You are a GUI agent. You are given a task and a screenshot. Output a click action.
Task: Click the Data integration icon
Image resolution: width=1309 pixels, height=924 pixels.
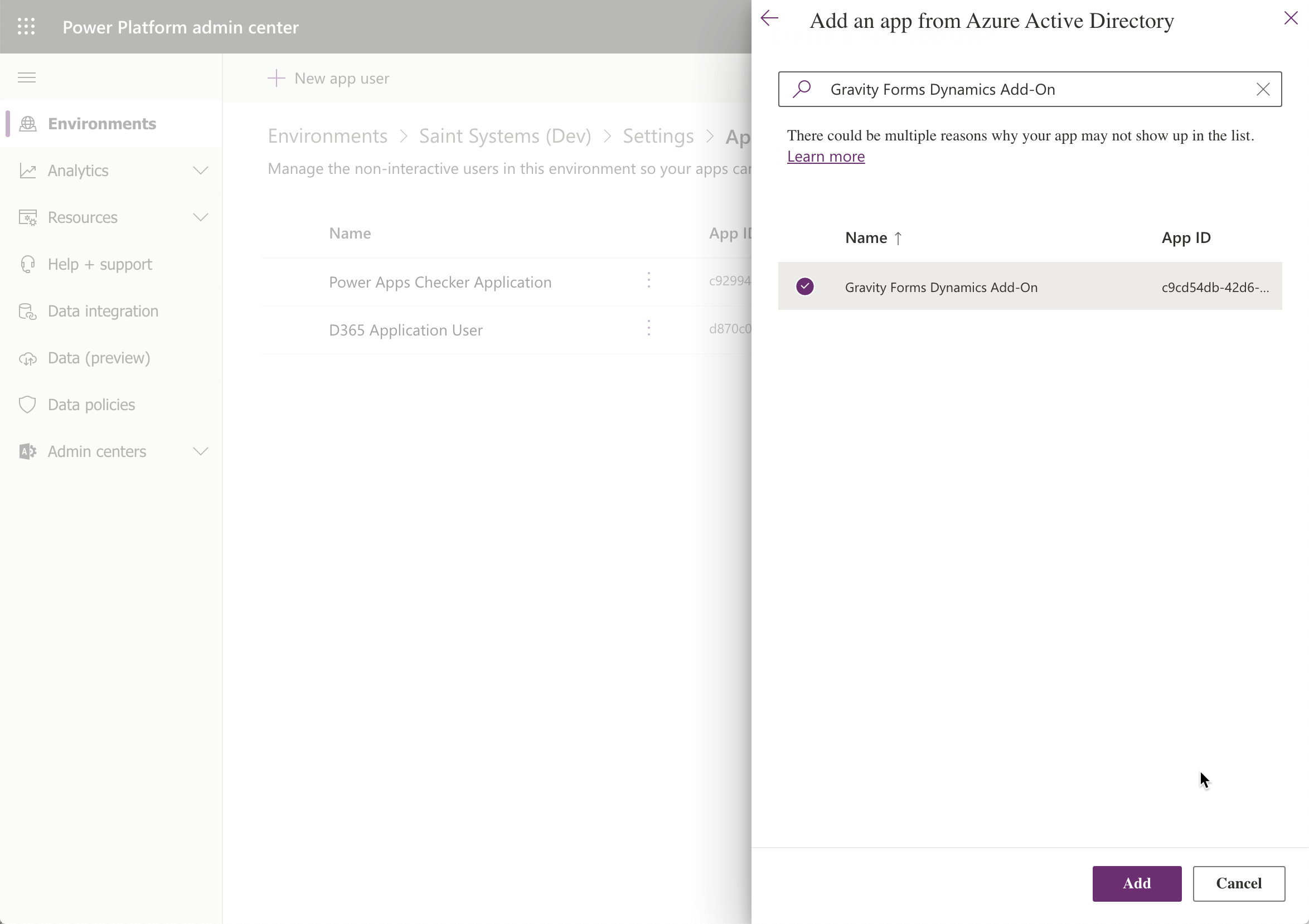(28, 311)
